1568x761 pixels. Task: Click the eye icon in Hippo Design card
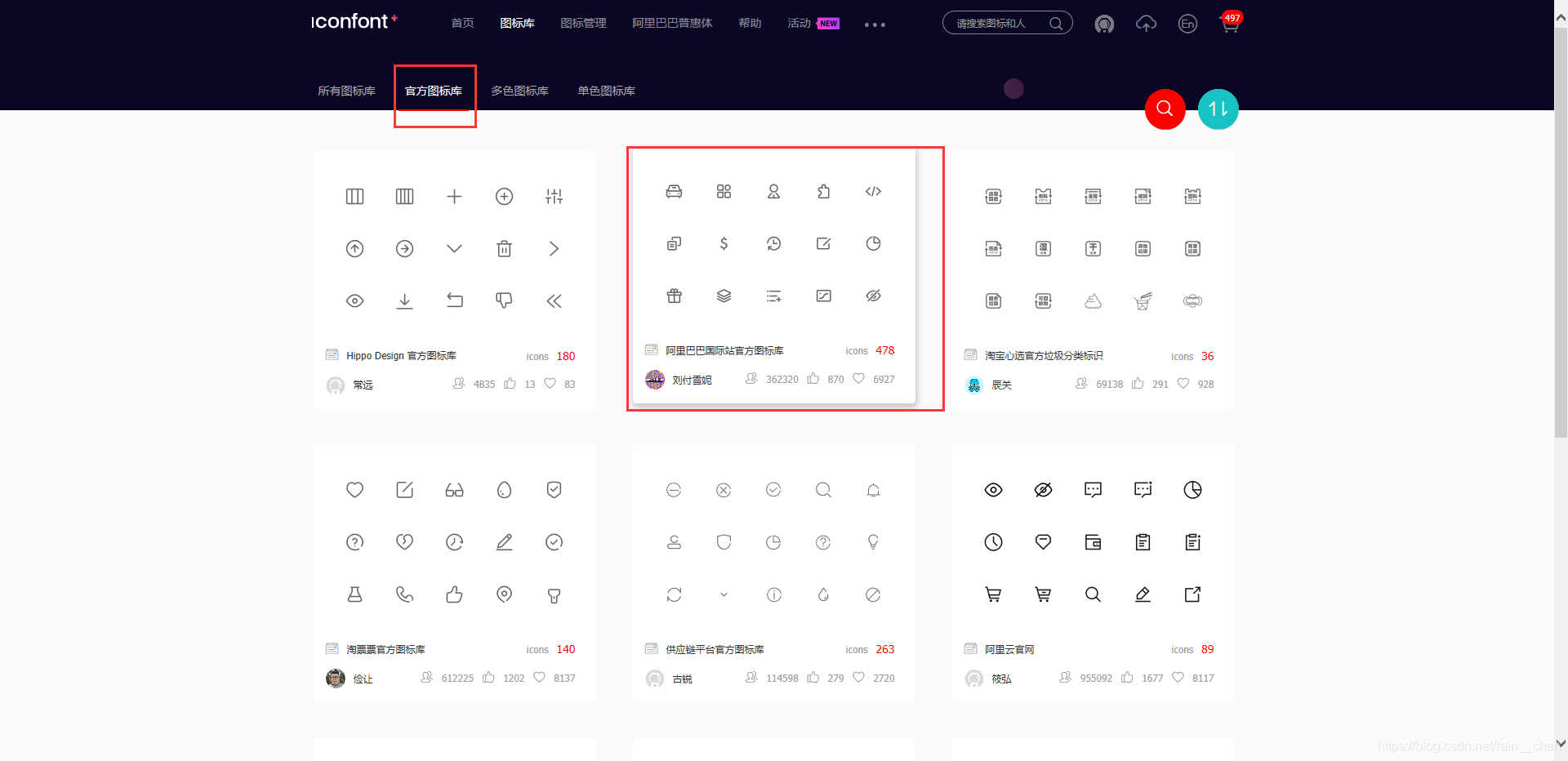coord(354,300)
